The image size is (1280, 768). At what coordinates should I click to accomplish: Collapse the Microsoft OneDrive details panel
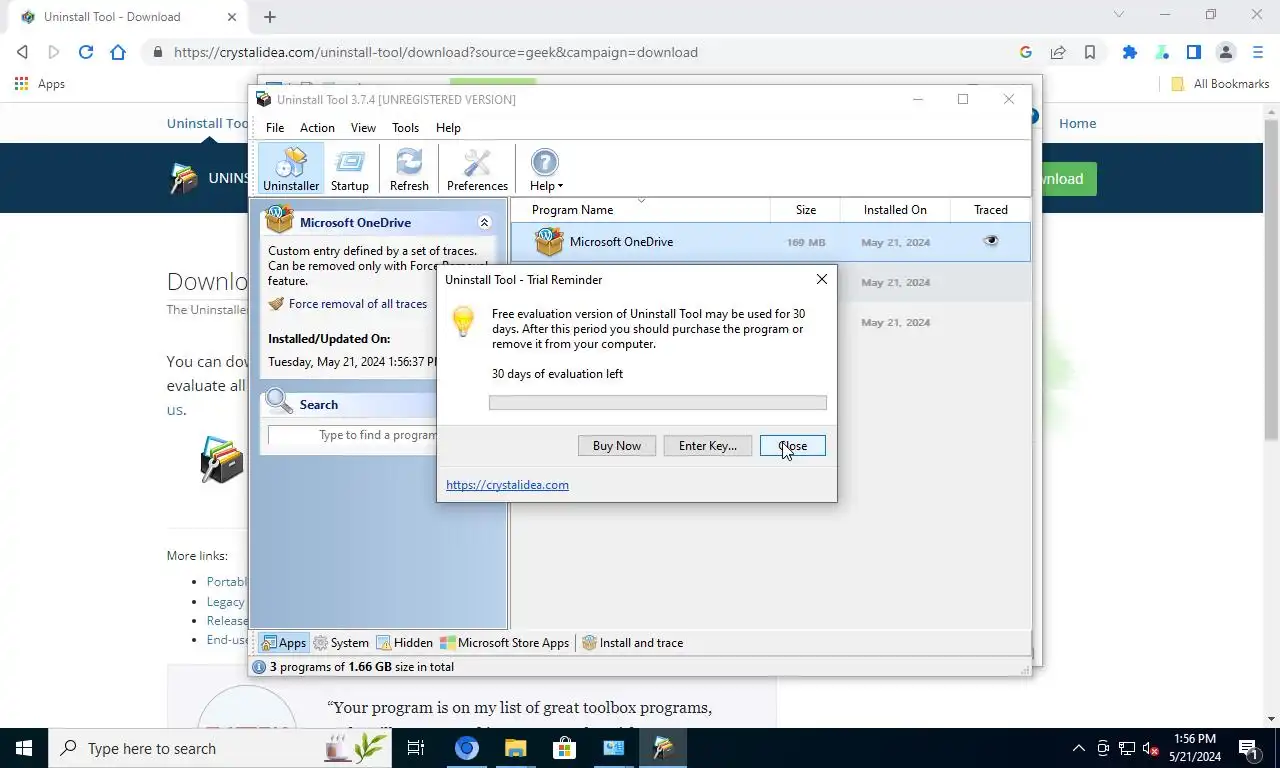click(x=484, y=223)
